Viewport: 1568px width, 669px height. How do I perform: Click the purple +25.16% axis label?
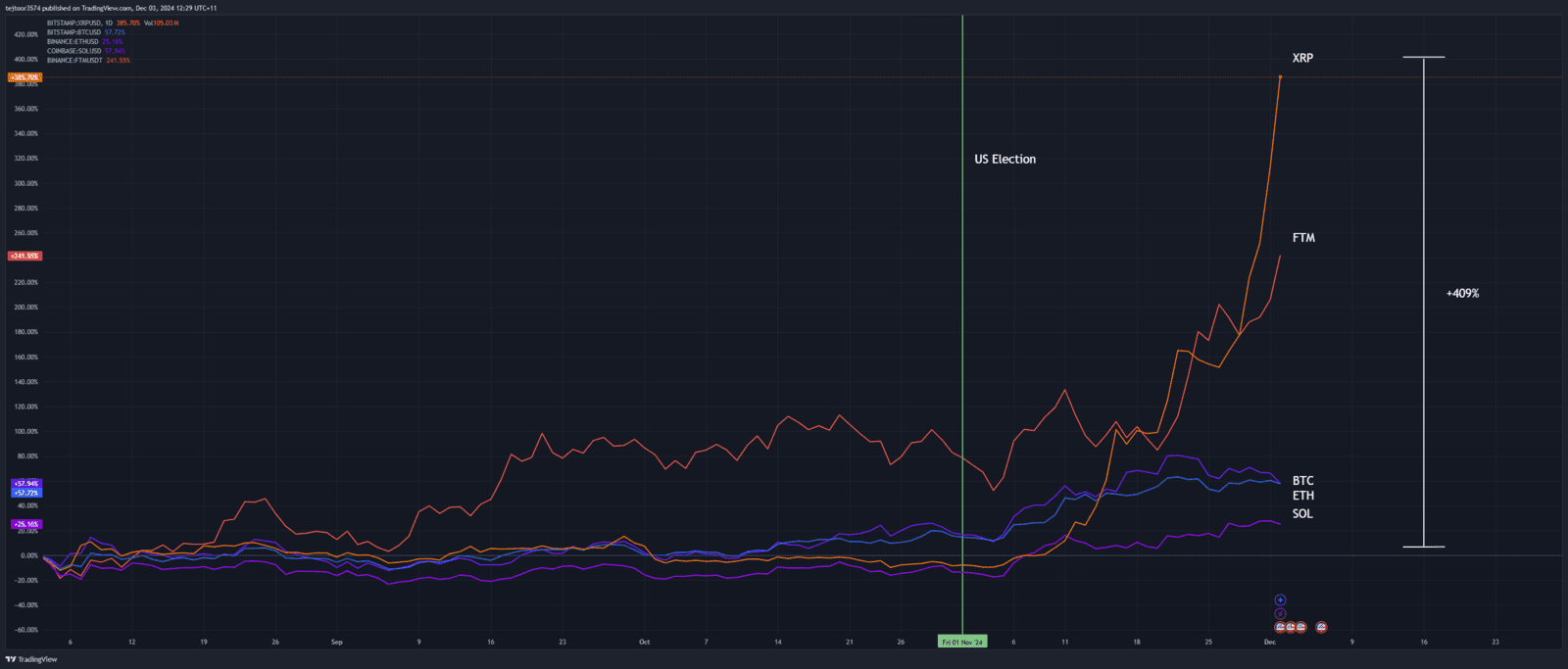pyautogui.click(x=26, y=524)
